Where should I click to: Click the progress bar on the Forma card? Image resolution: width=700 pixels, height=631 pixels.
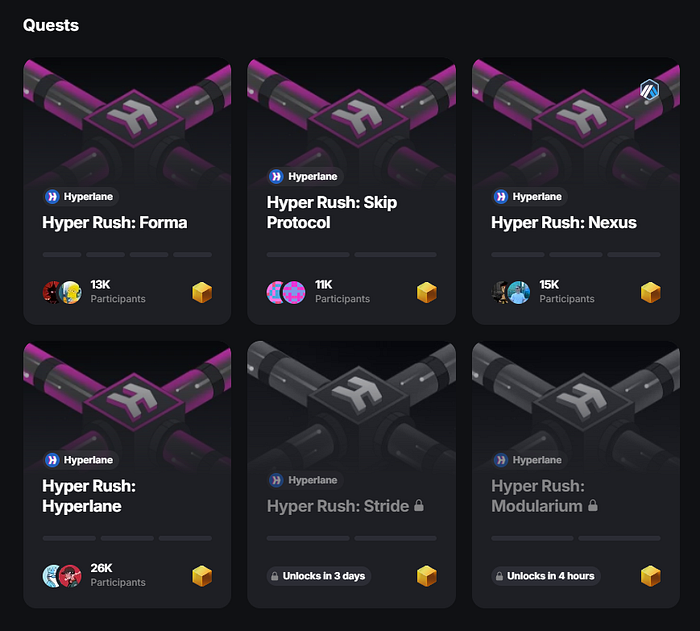(x=127, y=255)
